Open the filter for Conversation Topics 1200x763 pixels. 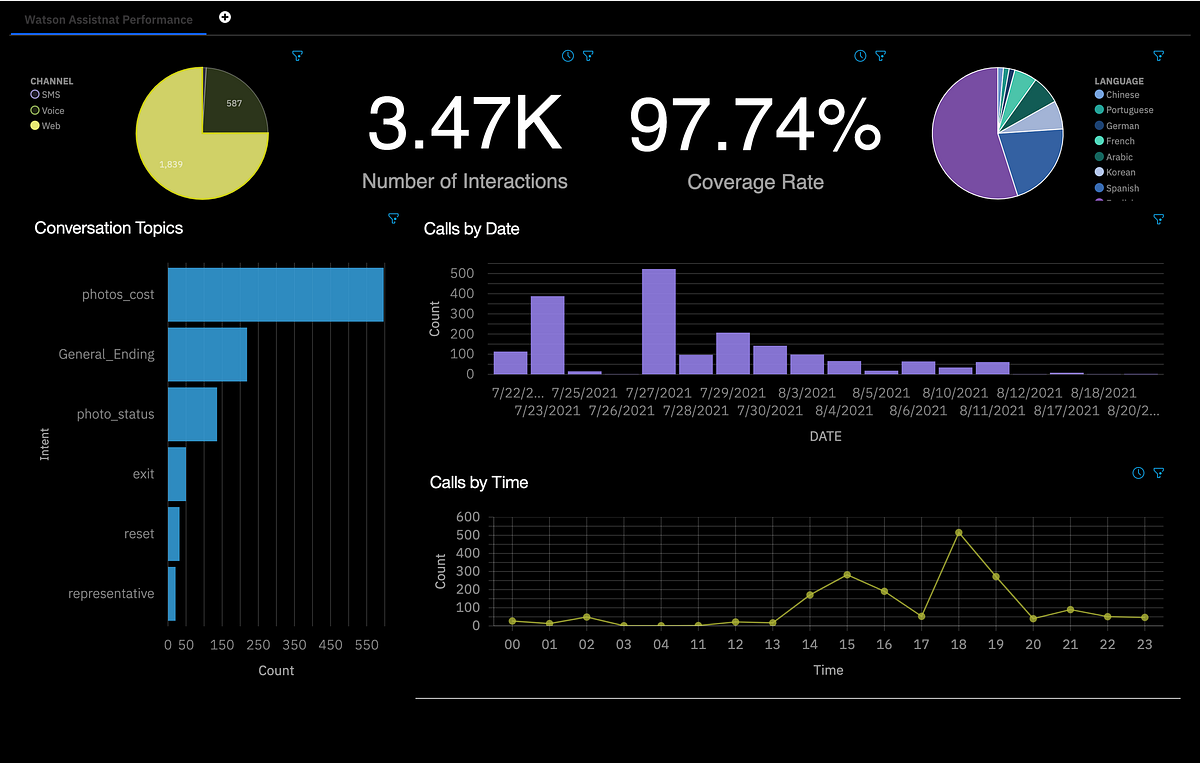point(393,218)
